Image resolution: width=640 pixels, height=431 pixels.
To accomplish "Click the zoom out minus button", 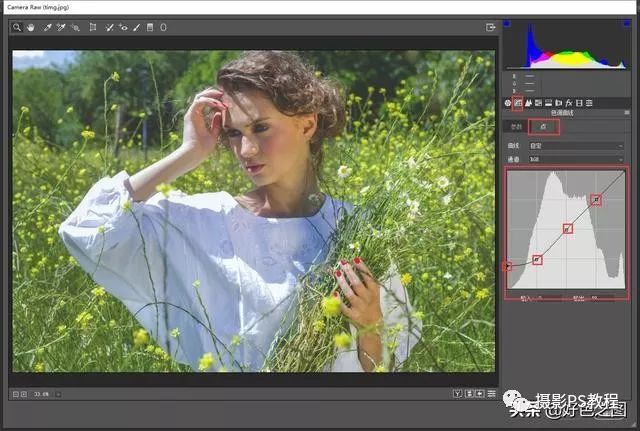I will click(x=17, y=394).
